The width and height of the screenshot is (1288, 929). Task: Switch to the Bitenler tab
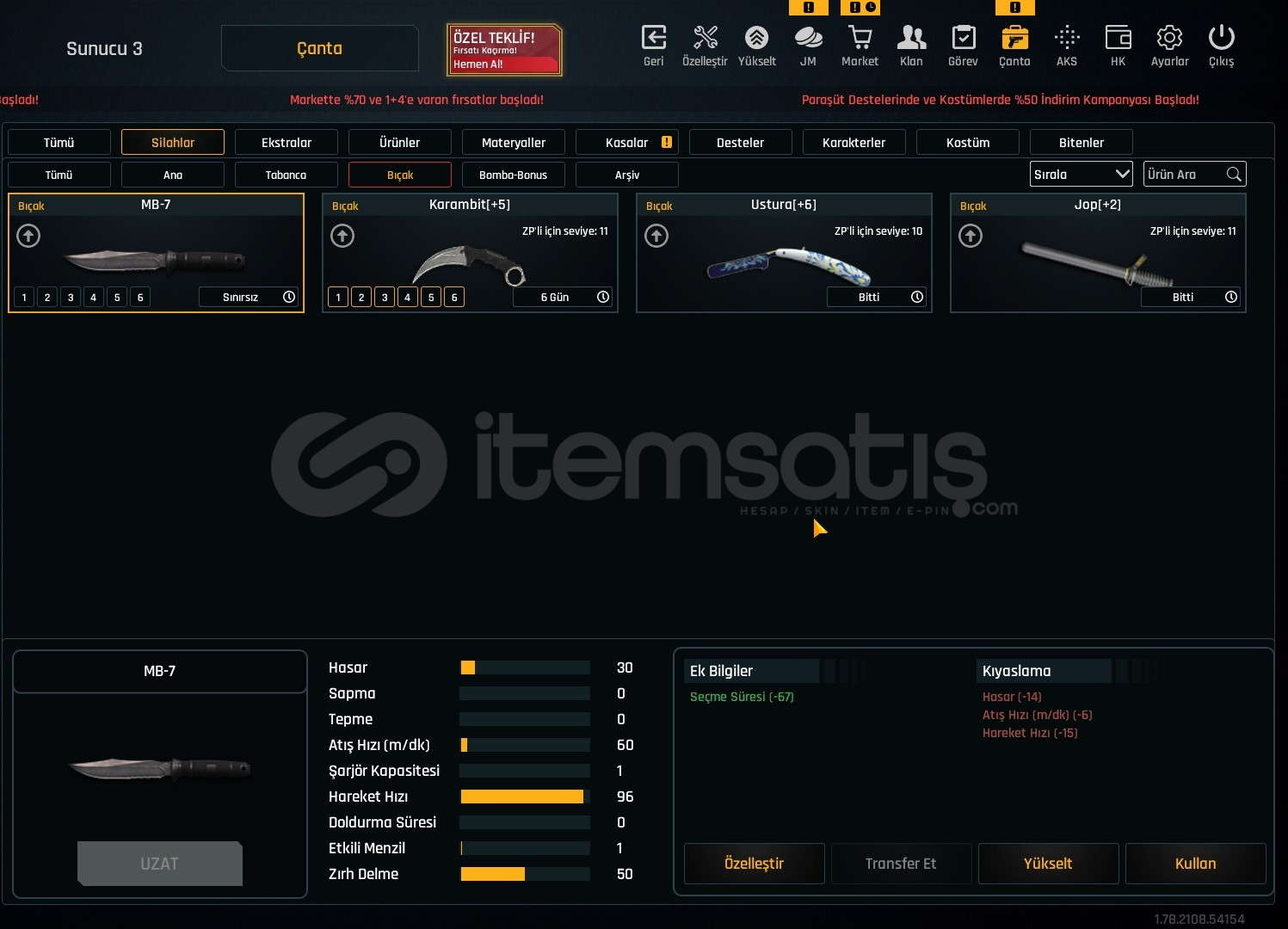pos(1082,142)
